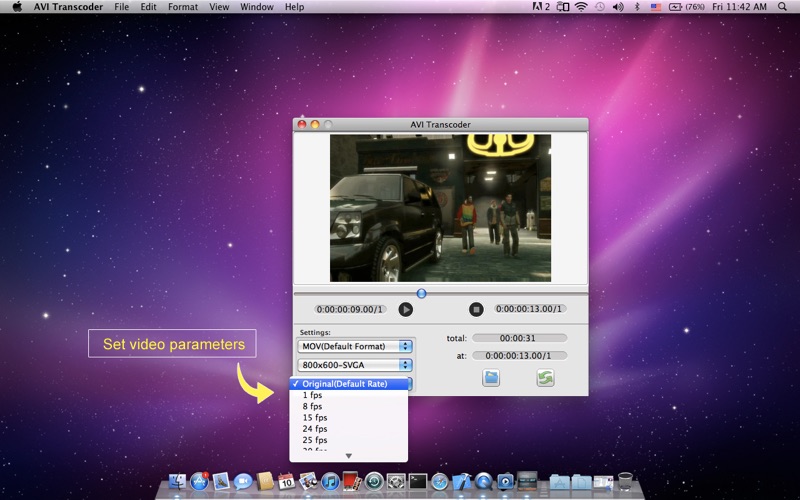Viewport: 800px width, 500px height.
Task: Open the File menu
Action: (121, 7)
